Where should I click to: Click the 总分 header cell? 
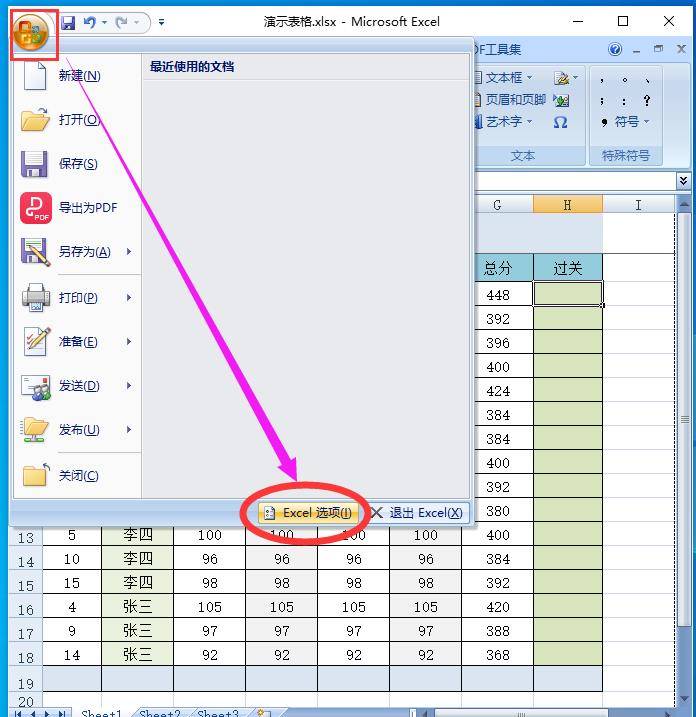coord(498,268)
